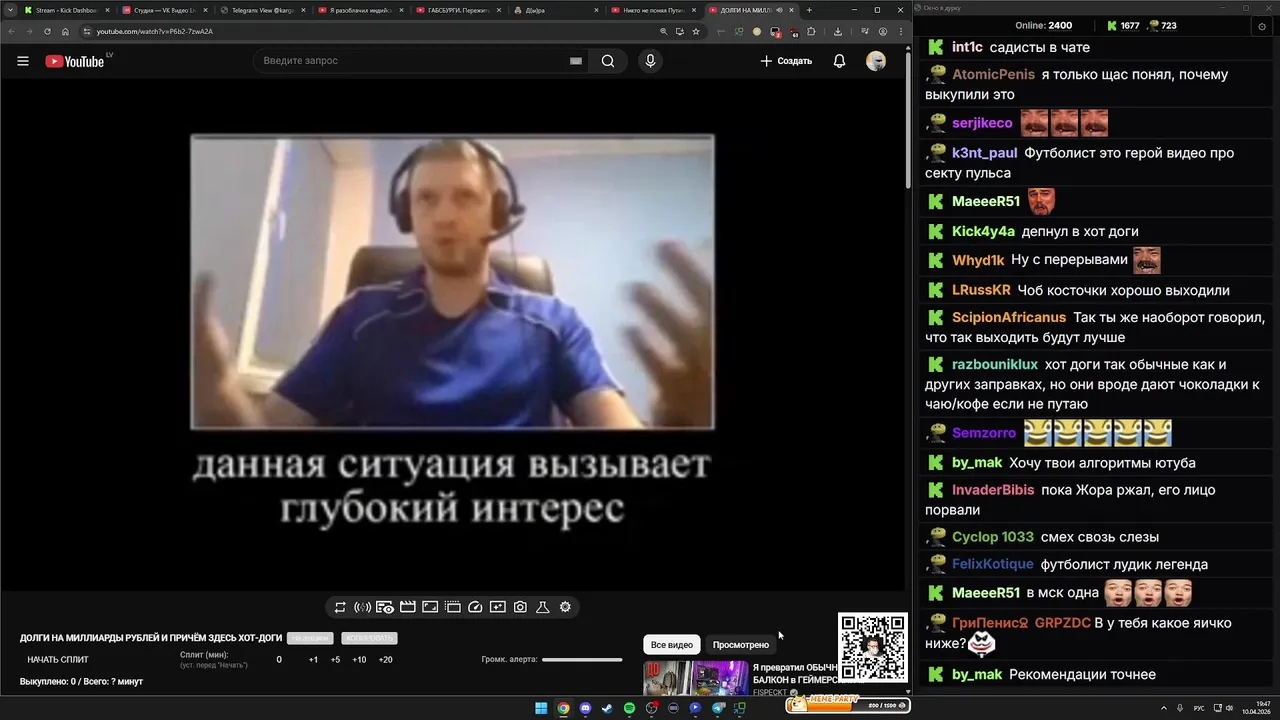
Task: Click the loop icon in player toolbar
Action: (340, 607)
